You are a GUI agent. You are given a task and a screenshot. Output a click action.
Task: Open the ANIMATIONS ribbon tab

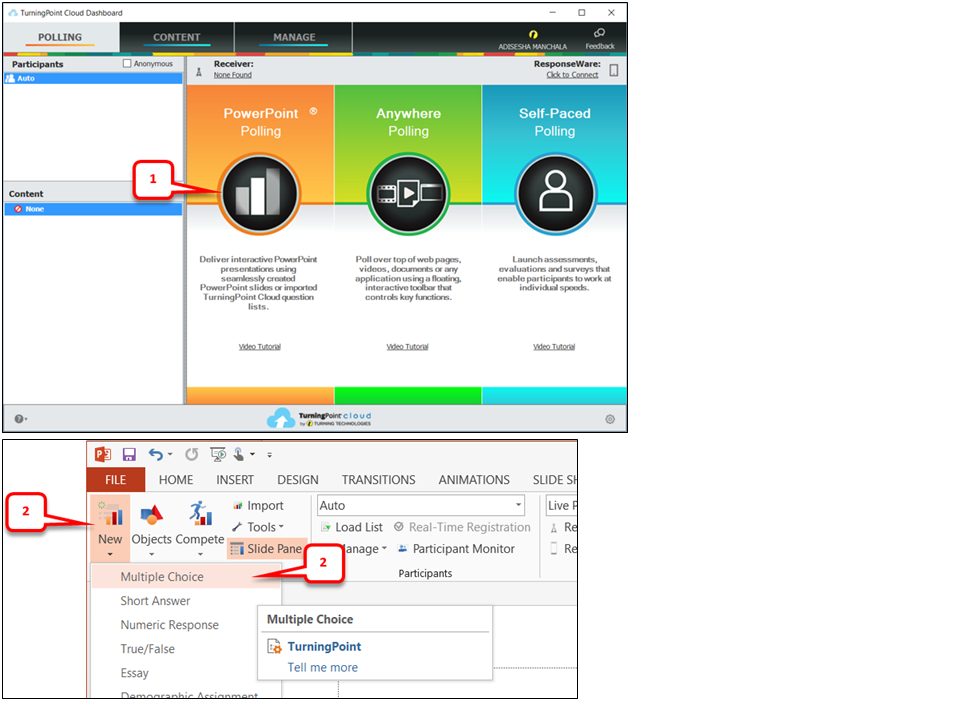tap(474, 480)
